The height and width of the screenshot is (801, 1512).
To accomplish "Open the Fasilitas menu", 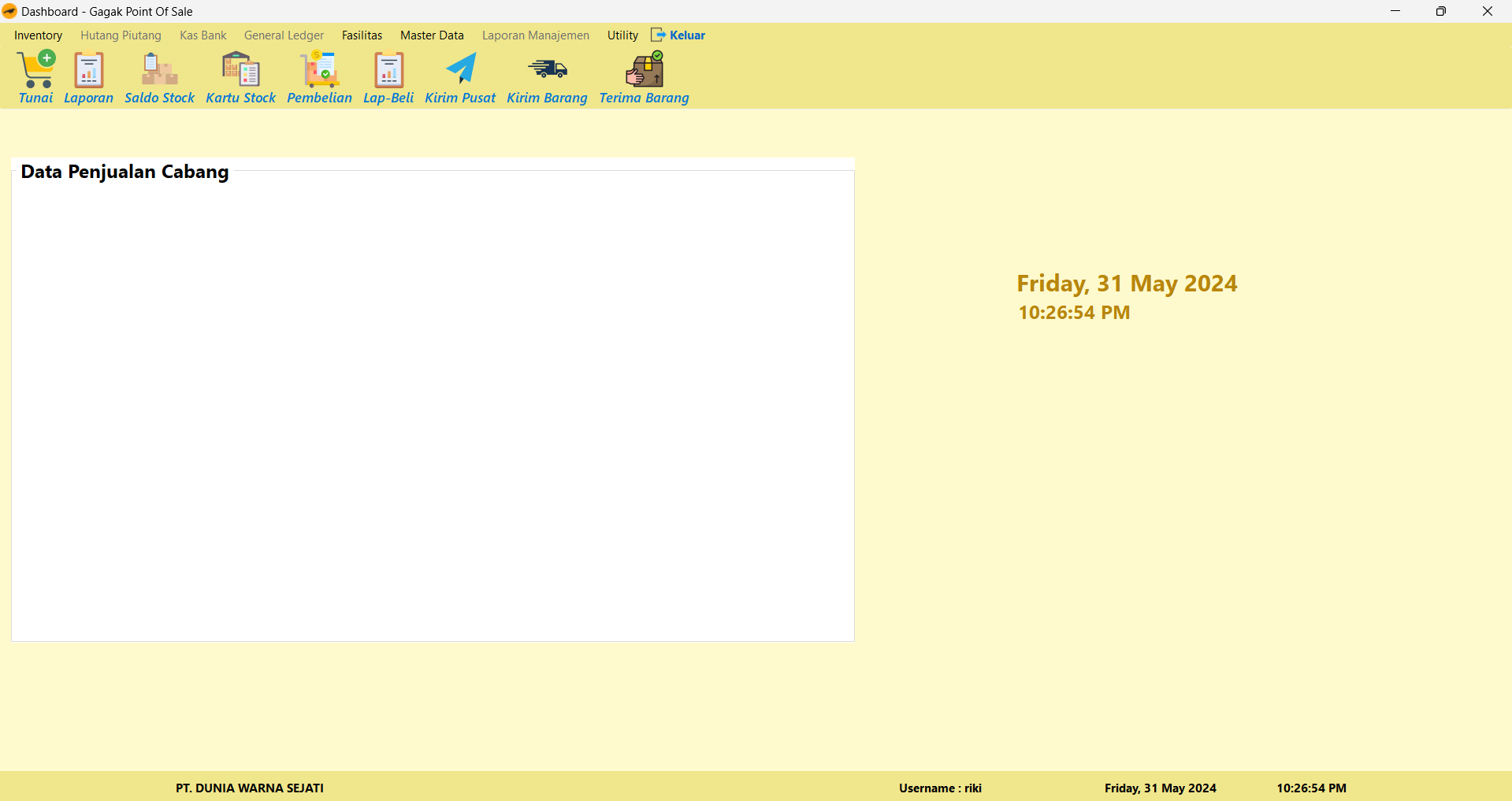I will point(362,35).
